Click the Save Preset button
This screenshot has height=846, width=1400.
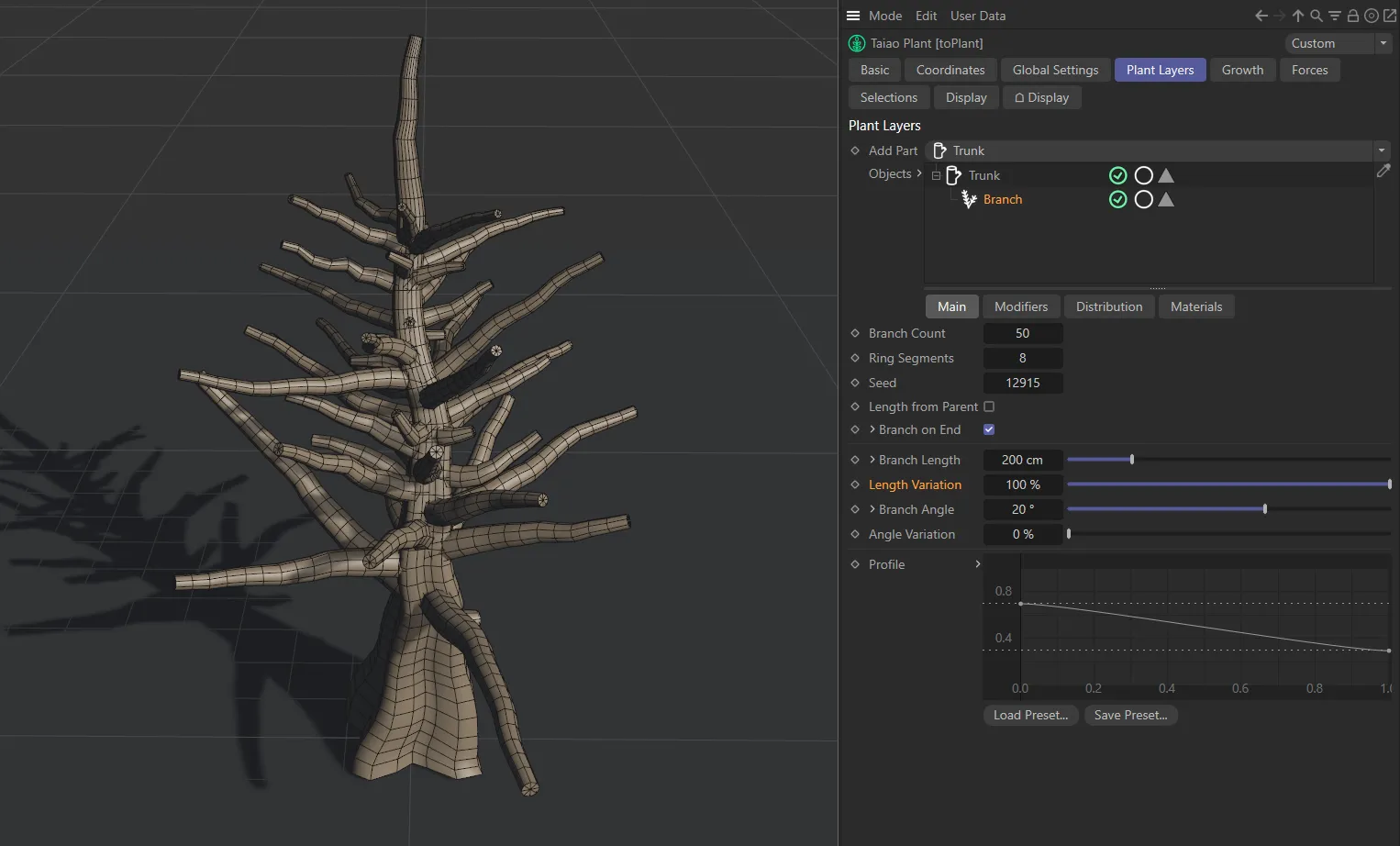point(1130,715)
